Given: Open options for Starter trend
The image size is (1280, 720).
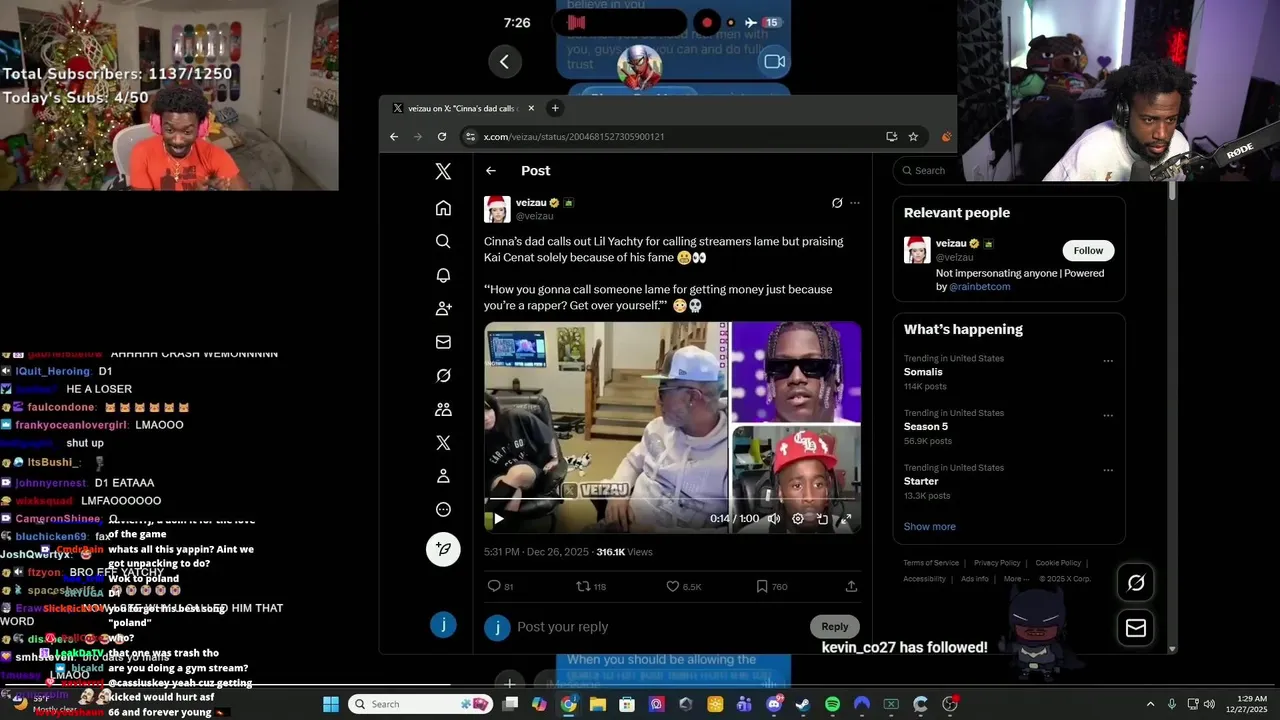Looking at the screenshot, I should [x=1108, y=470].
